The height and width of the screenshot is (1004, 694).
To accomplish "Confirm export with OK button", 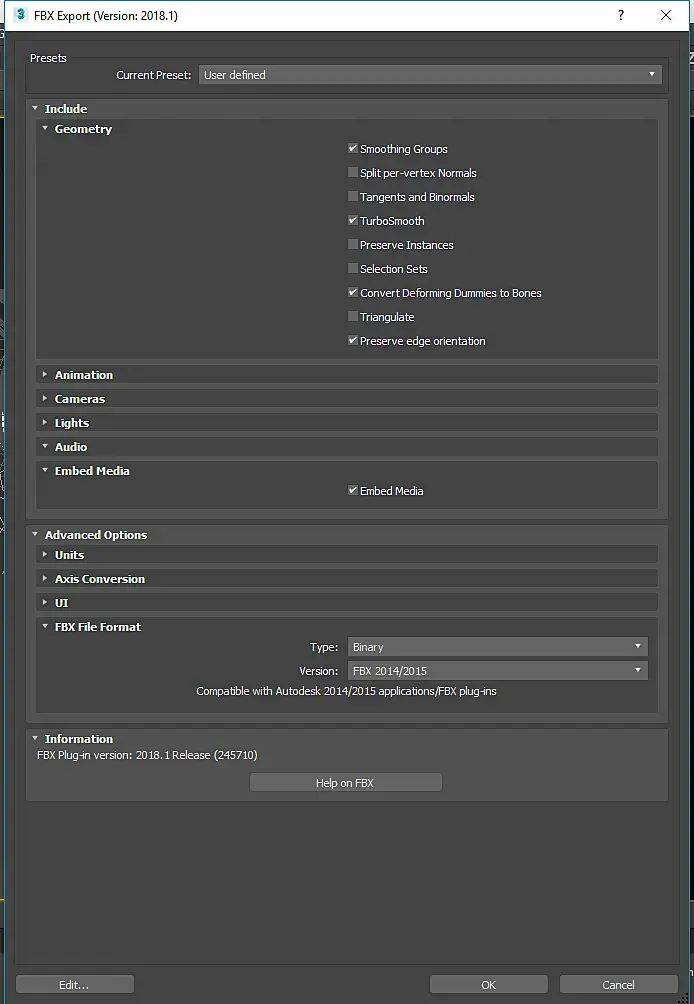I will coord(488,985).
